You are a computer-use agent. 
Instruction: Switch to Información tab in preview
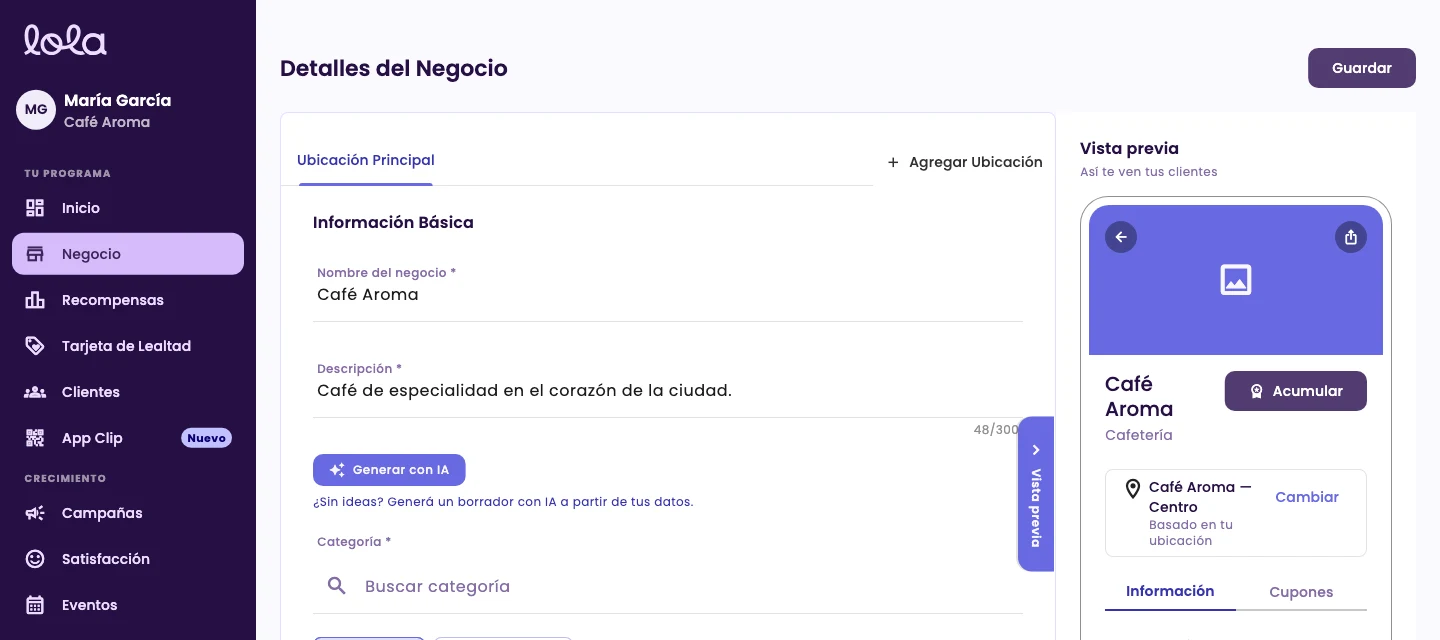1170,591
